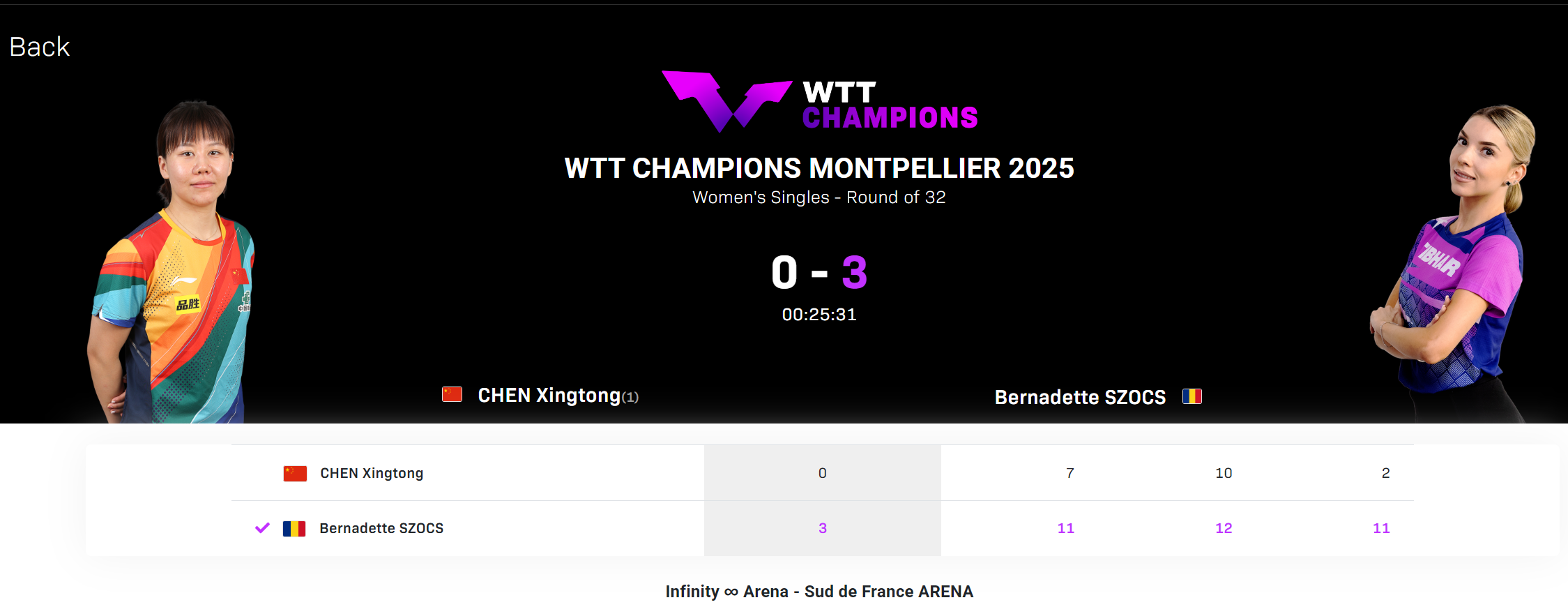Click the match duration 00:25:31

819,315
